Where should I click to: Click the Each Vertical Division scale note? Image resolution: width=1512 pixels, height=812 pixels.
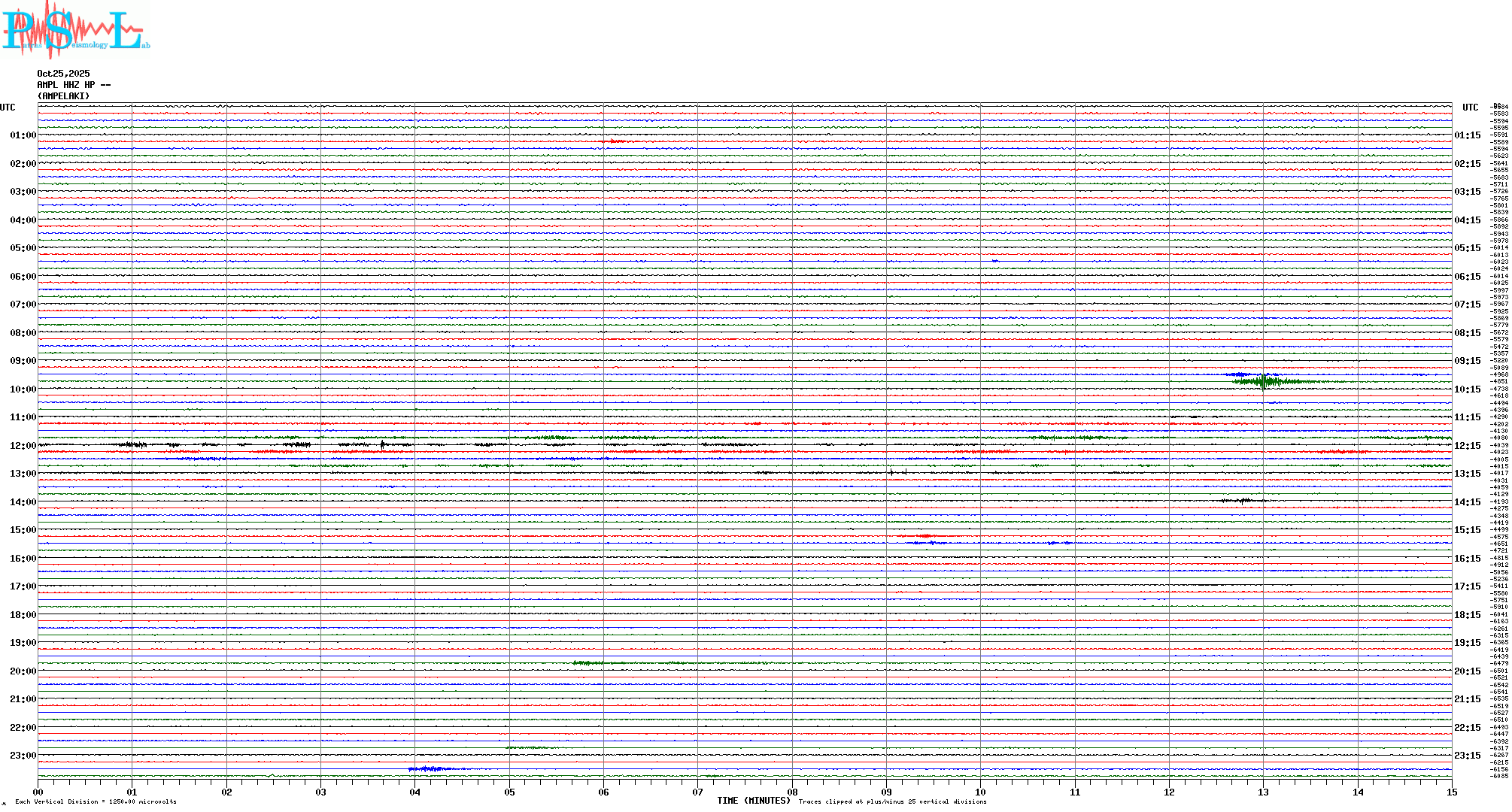(96, 801)
